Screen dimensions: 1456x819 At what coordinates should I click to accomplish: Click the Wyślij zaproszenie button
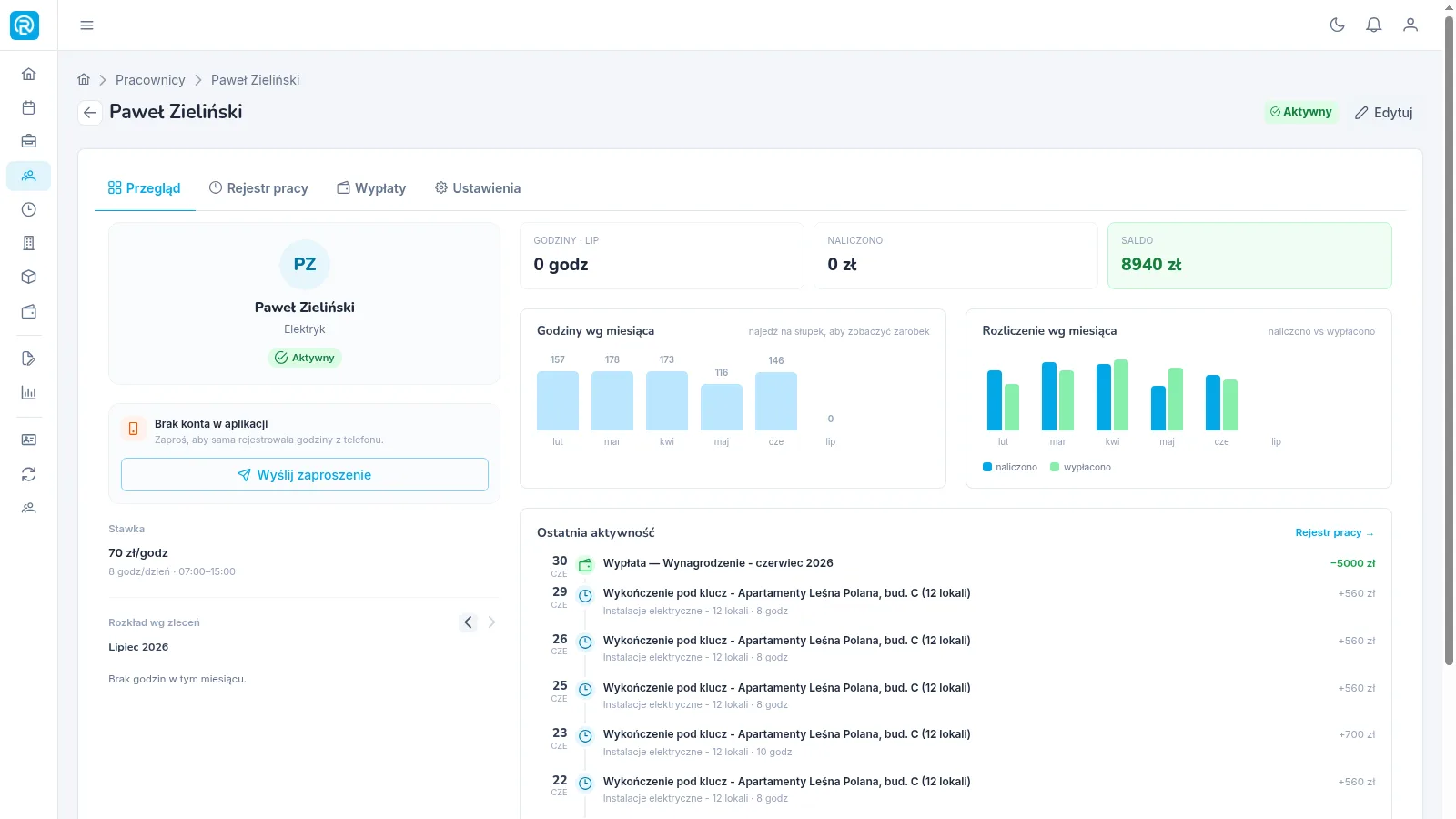(x=305, y=475)
